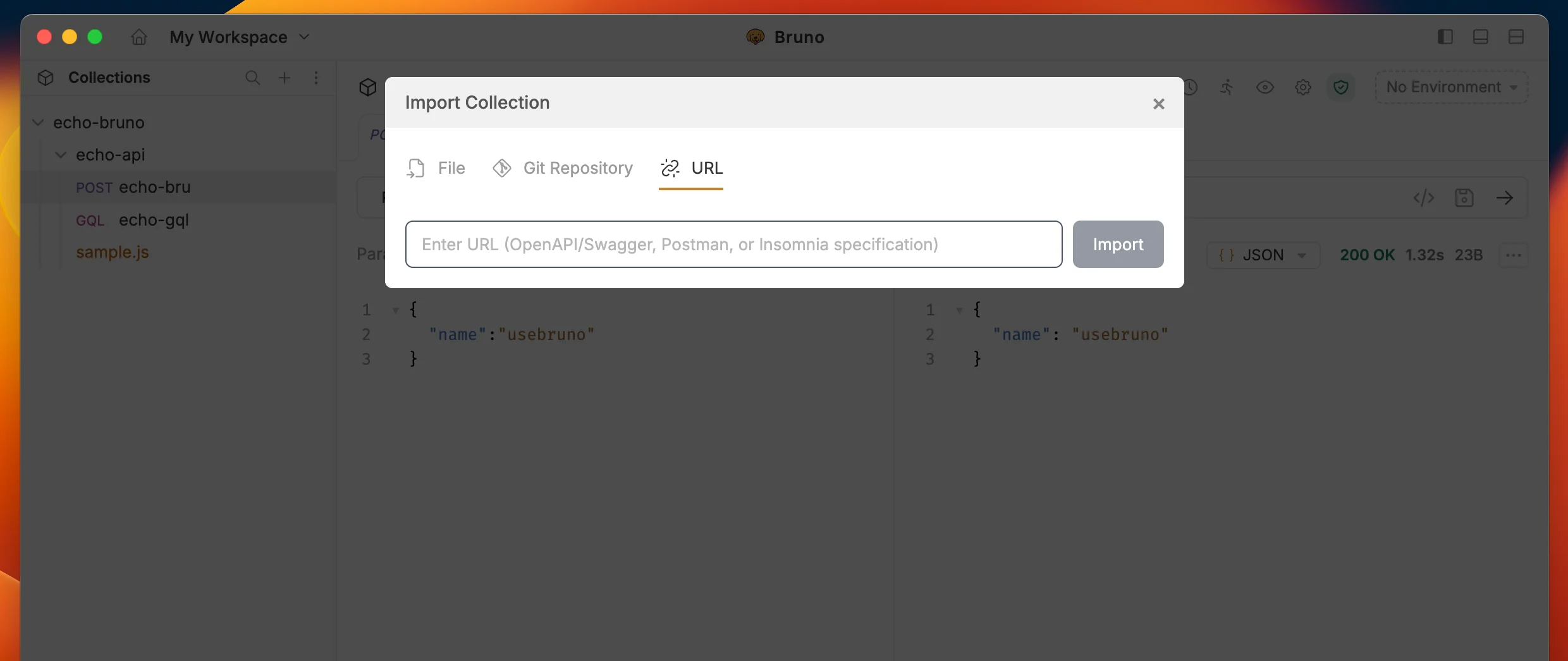Open the sample.js file
Image resolution: width=1568 pixels, height=661 pixels.
point(113,252)
